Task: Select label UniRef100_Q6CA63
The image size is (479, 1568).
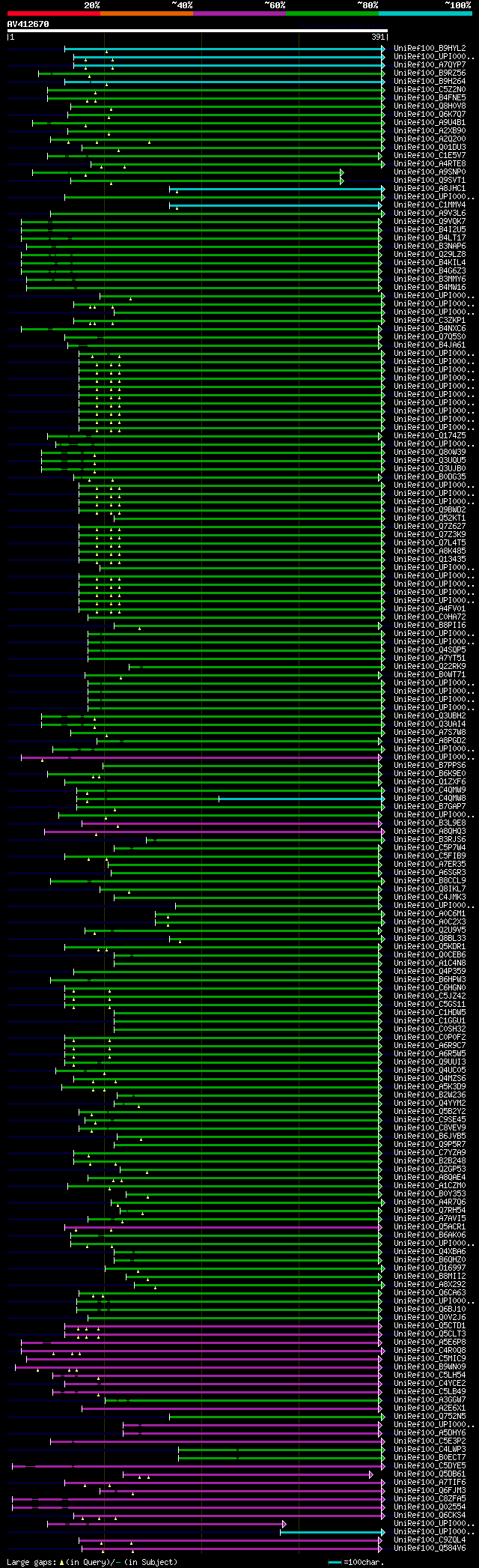Action: tap(430, 1293)
